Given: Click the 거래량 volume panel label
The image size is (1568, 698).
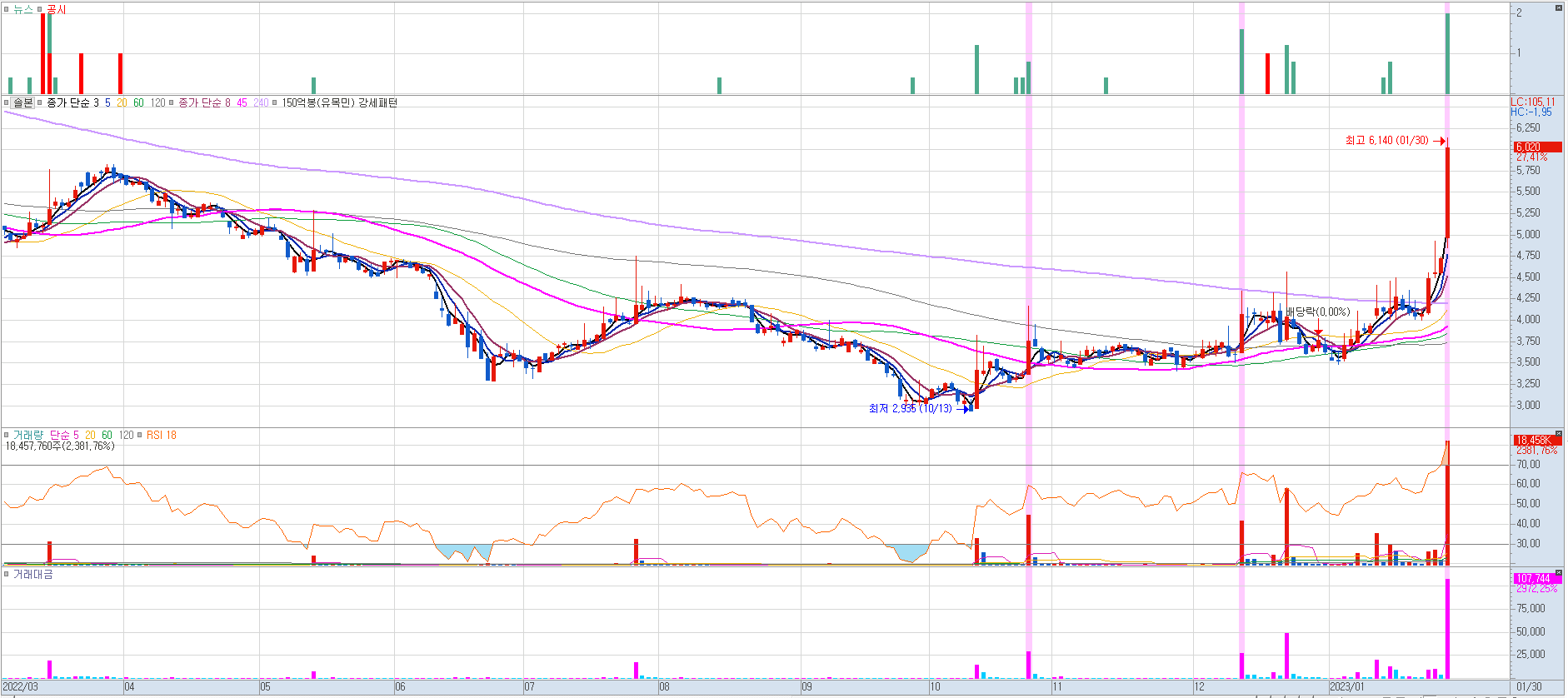Looking at the screenshot, I should (27, 435).
